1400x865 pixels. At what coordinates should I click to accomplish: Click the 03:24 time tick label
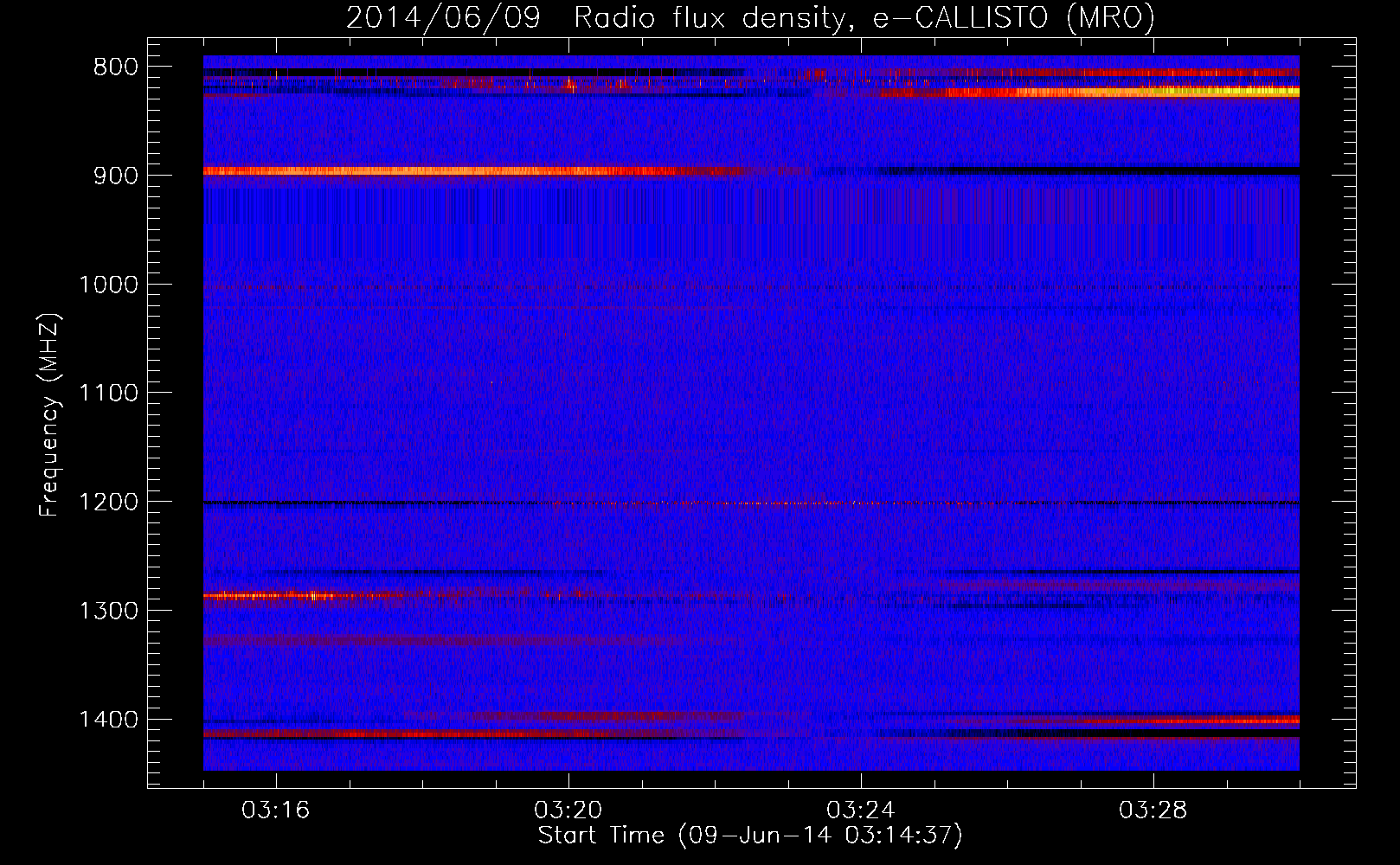(x=861, y=811)
